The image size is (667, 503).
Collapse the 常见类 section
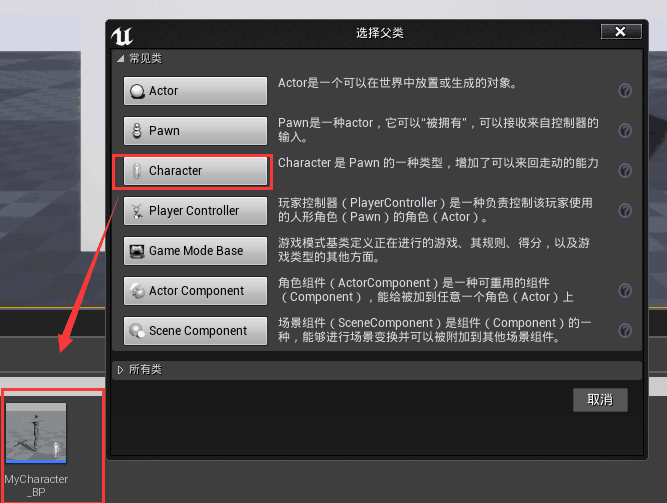[x=121, y=59]
